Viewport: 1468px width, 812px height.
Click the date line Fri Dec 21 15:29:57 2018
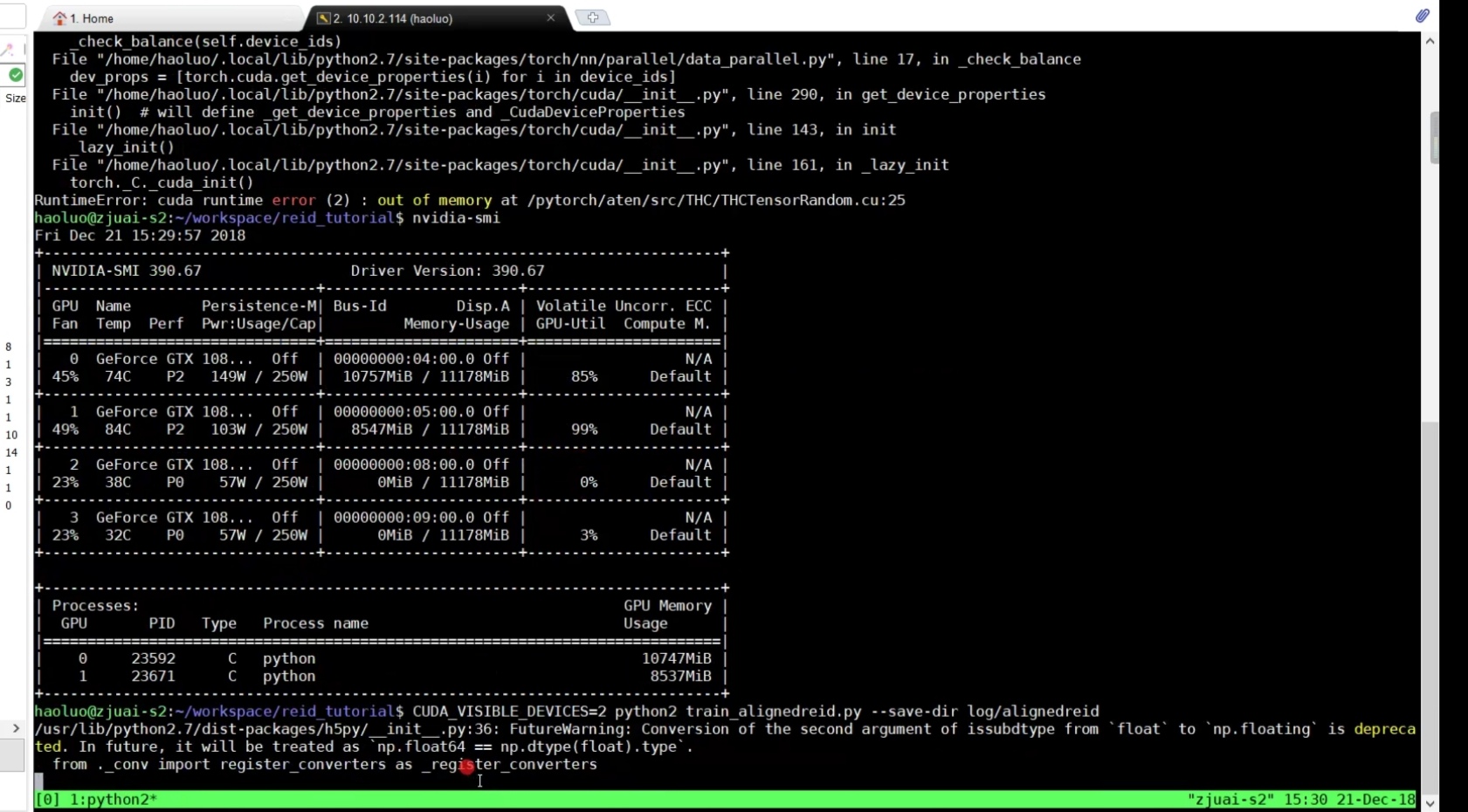[140, 236]
